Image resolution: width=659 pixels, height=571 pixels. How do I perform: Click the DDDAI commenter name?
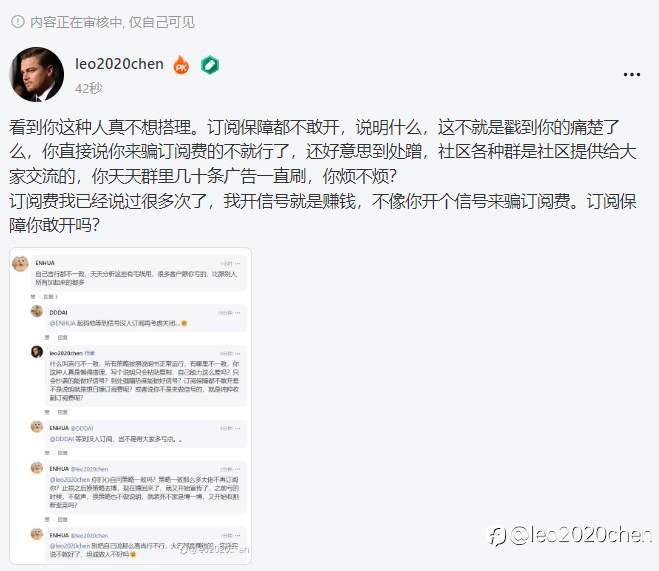[58, 313]
